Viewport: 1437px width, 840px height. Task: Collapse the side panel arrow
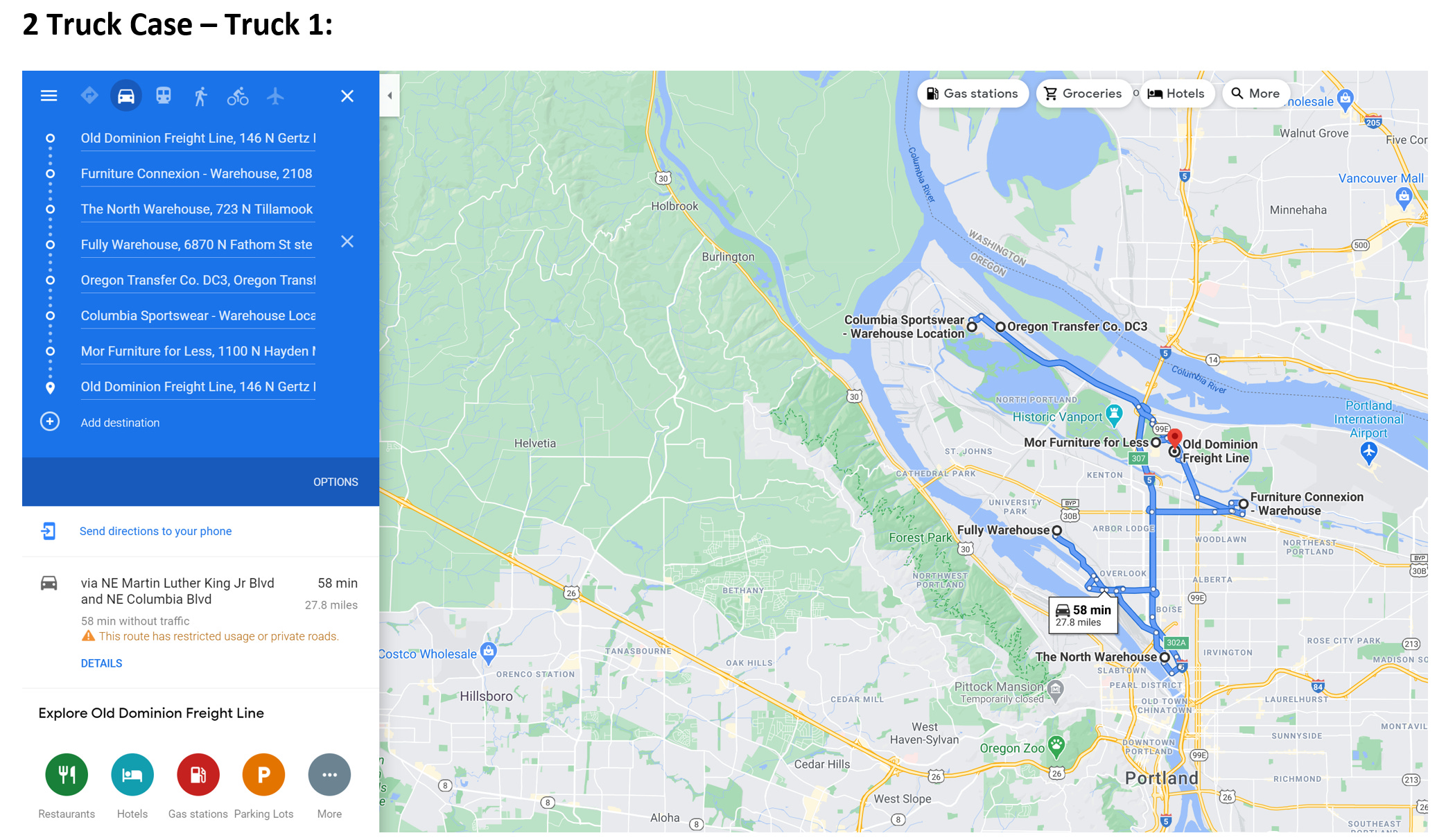tap(390, 96)
